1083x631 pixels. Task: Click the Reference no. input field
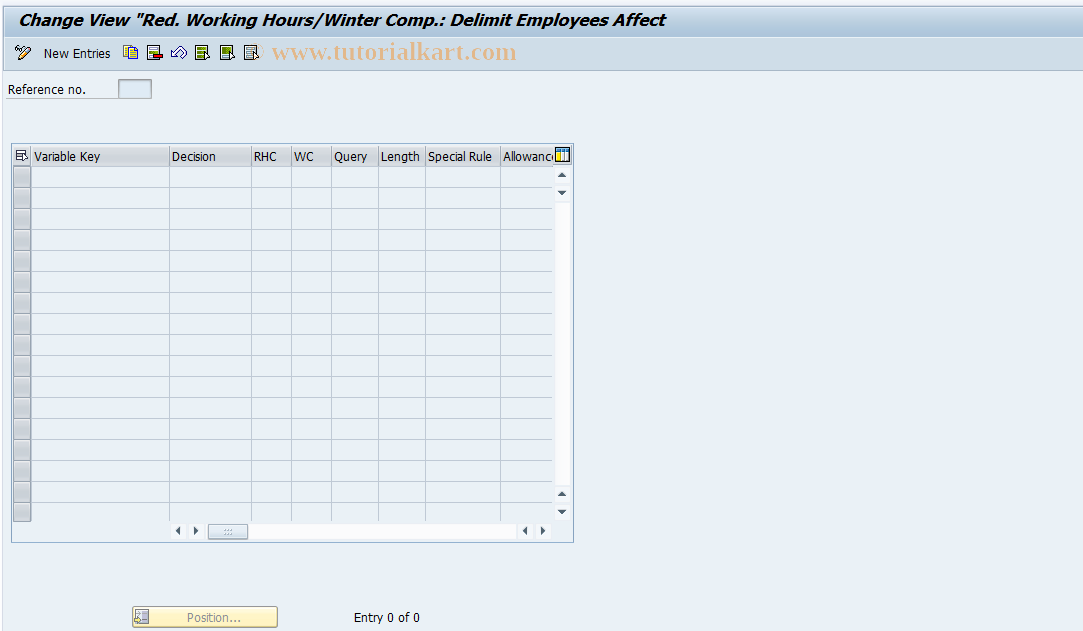coord(135,89)
